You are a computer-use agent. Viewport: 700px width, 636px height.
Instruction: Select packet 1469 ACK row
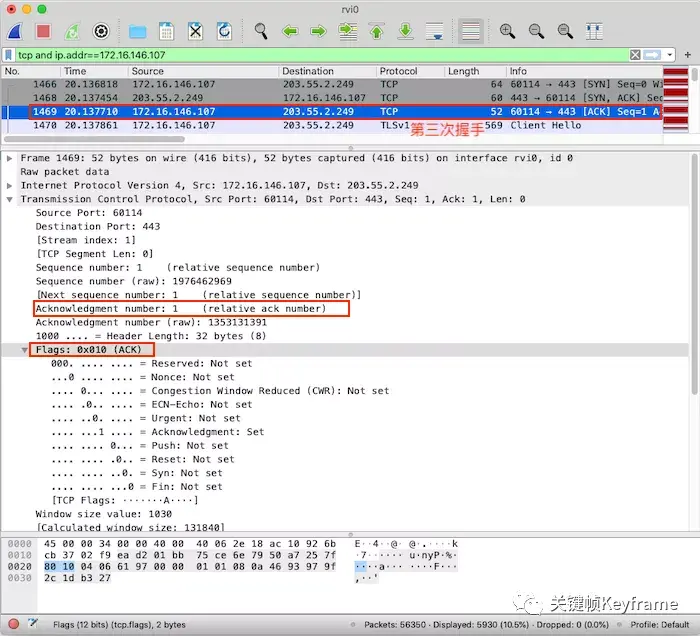[x=332, y=112]
